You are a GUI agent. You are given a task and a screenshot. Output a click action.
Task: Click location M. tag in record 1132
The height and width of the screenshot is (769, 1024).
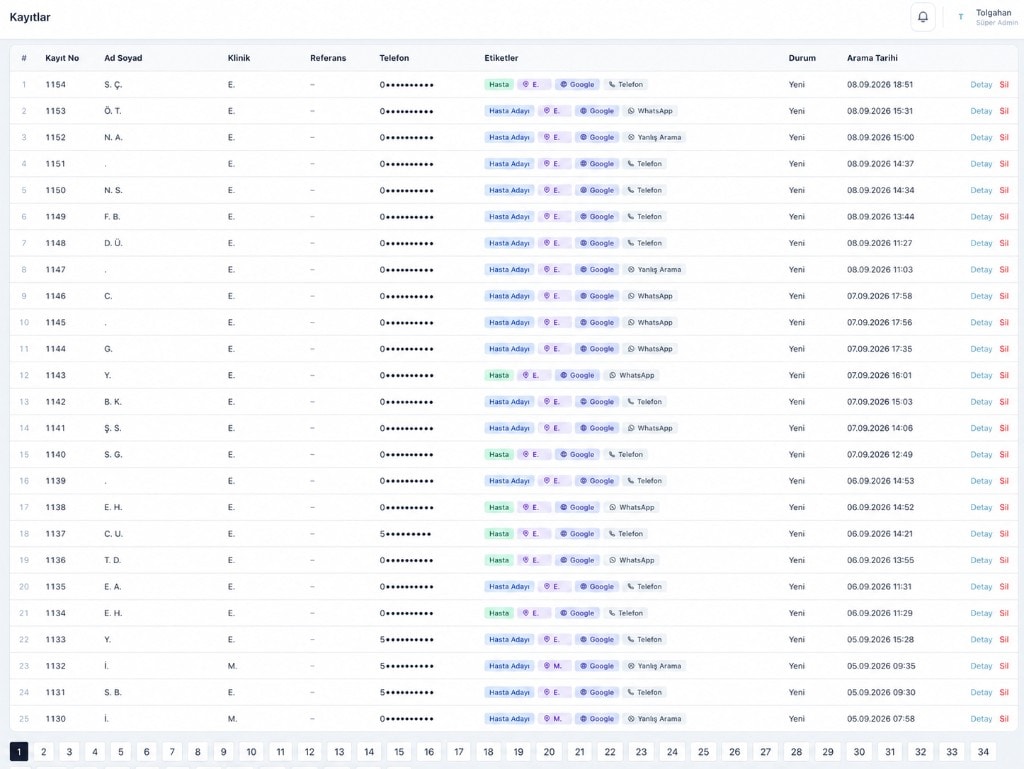coord(553,666)
